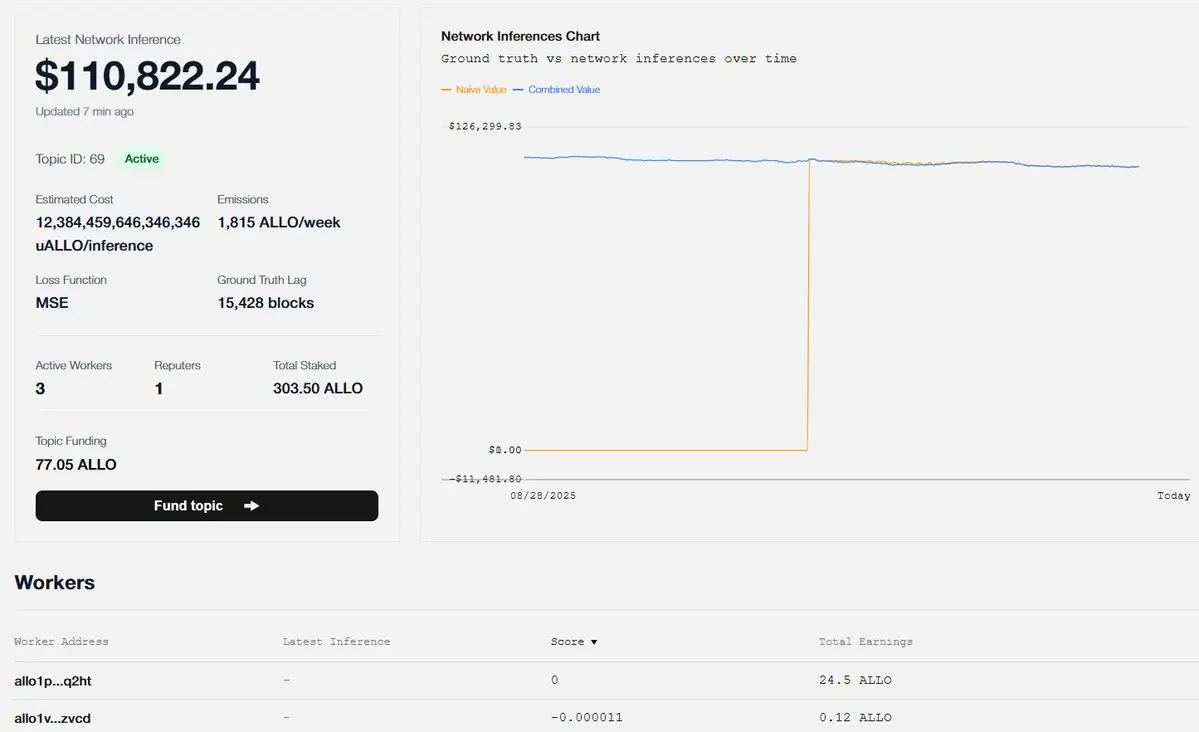Click the Active Workers count 3
1199x732 pixels.
(x=40, y=389)
